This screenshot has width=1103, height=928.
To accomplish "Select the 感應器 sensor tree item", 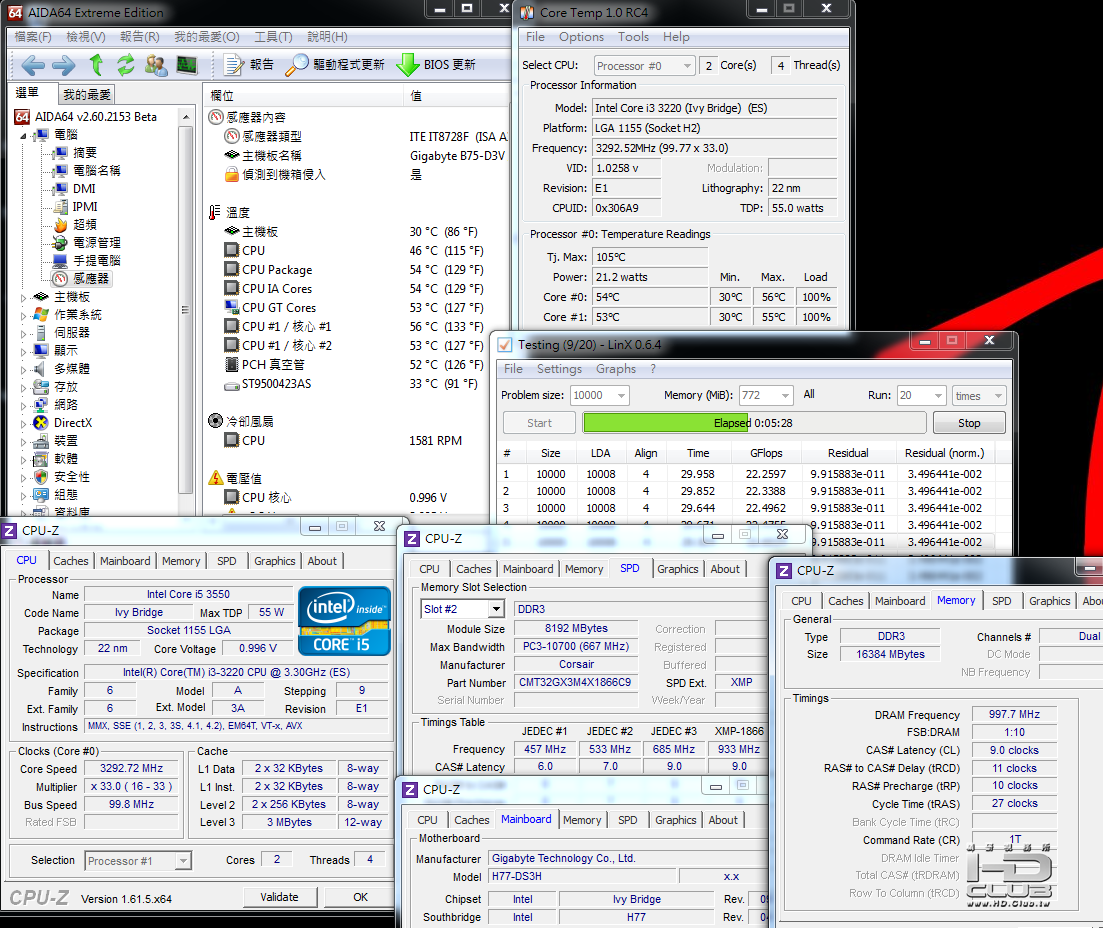I will tap(82, 279).
